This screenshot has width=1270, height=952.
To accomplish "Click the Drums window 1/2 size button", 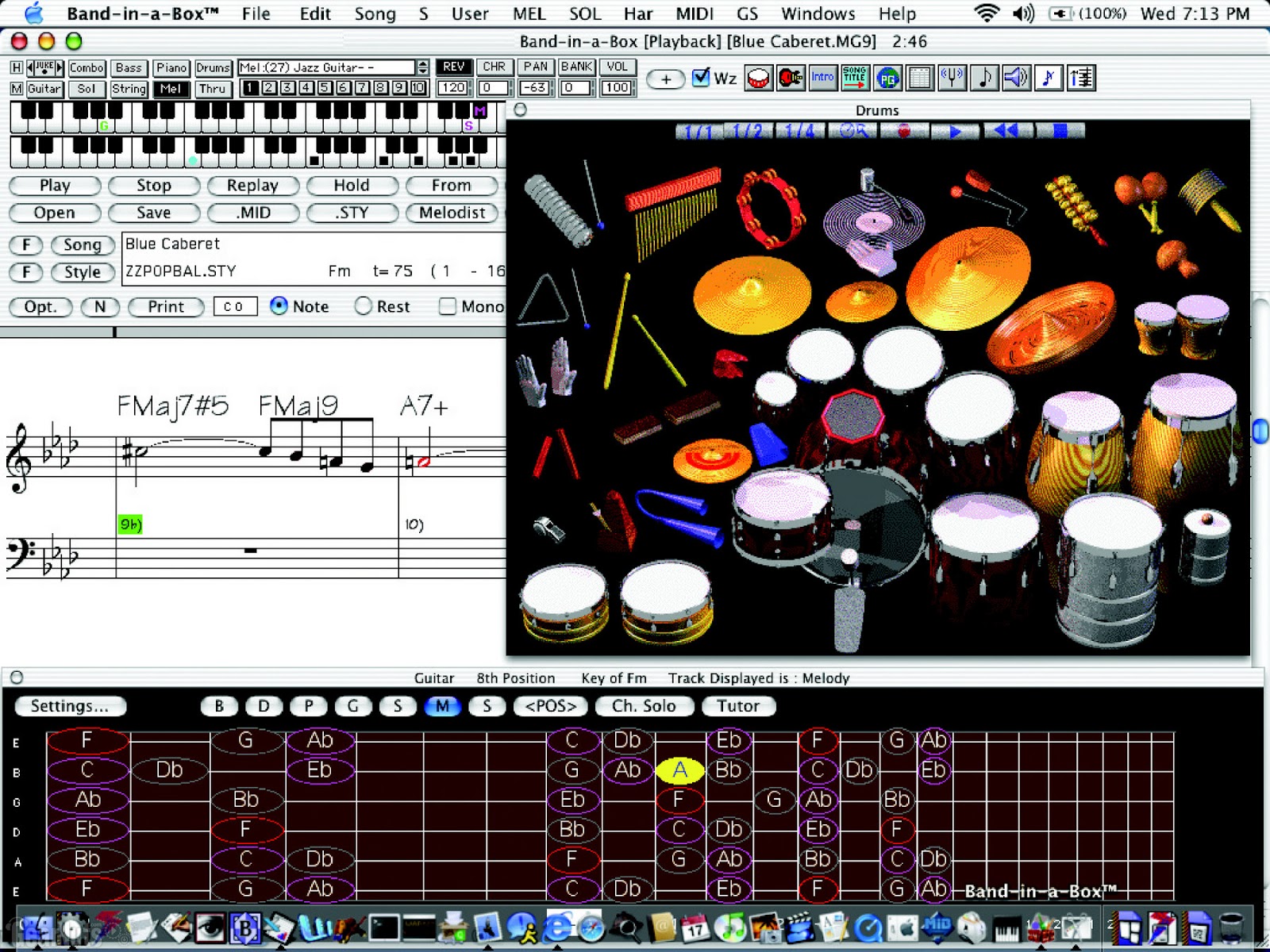I will [x=749, y=131].
